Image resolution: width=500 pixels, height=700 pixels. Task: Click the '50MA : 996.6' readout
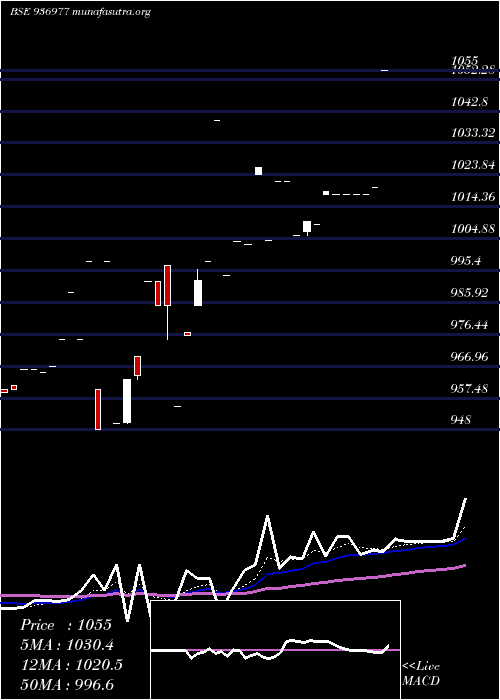point(67,684)
